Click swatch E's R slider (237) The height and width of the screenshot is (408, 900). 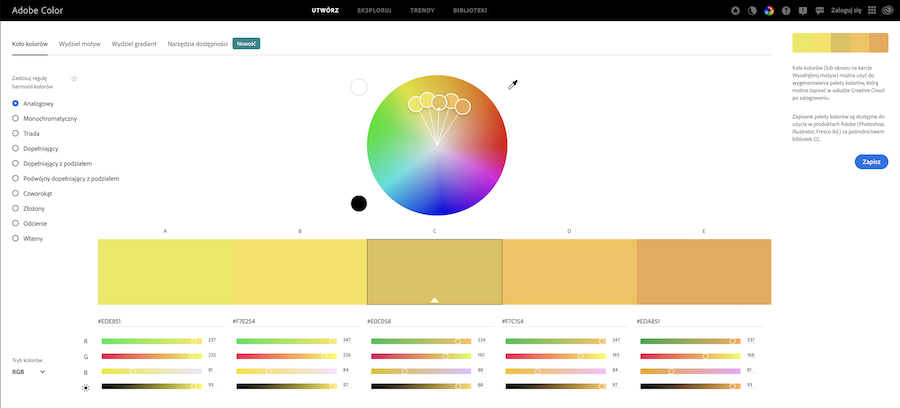[x=690, y=341]
